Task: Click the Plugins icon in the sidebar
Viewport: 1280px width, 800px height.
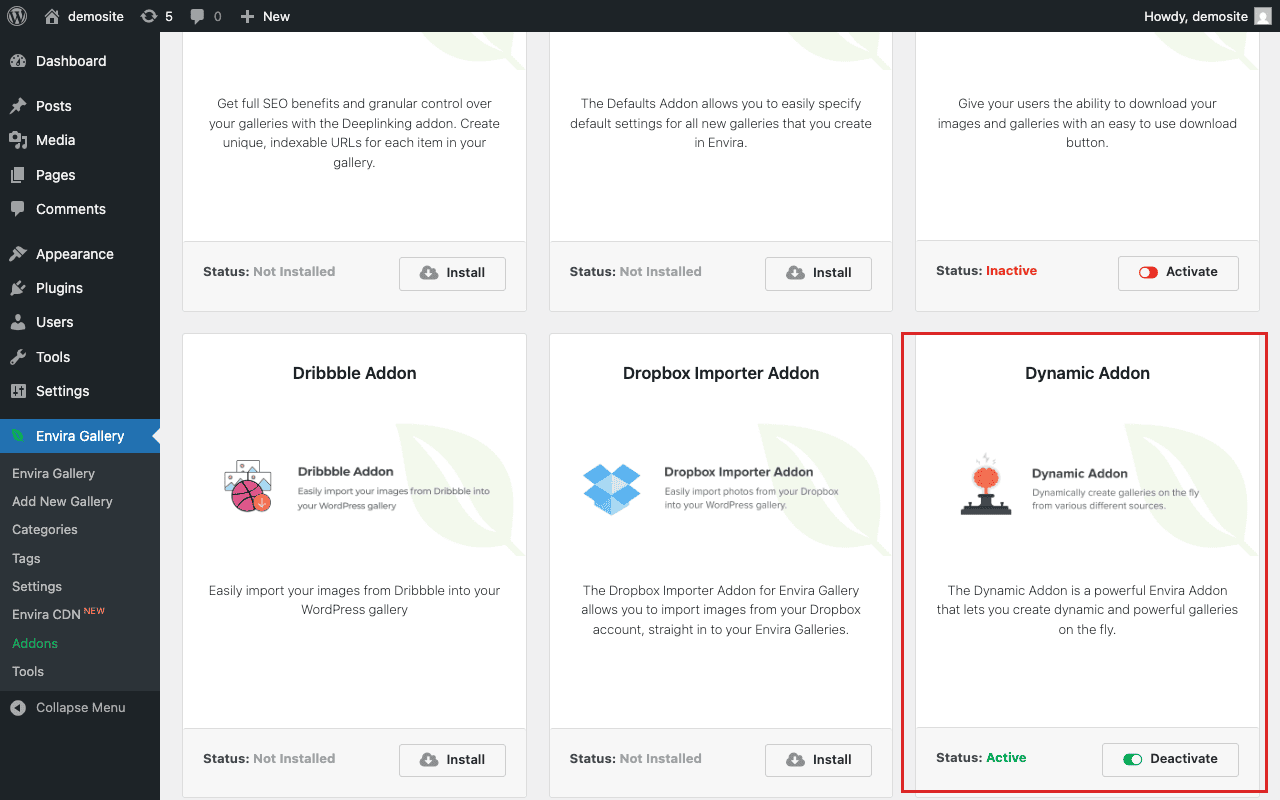Action: pyautogui.click(x=22, y=288)
